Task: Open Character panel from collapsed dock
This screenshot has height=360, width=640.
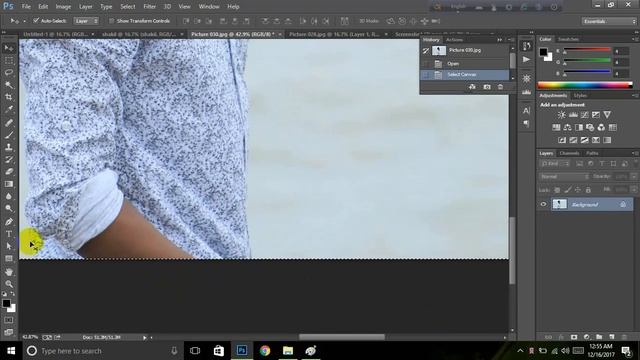Action: [x=527, y=111]
